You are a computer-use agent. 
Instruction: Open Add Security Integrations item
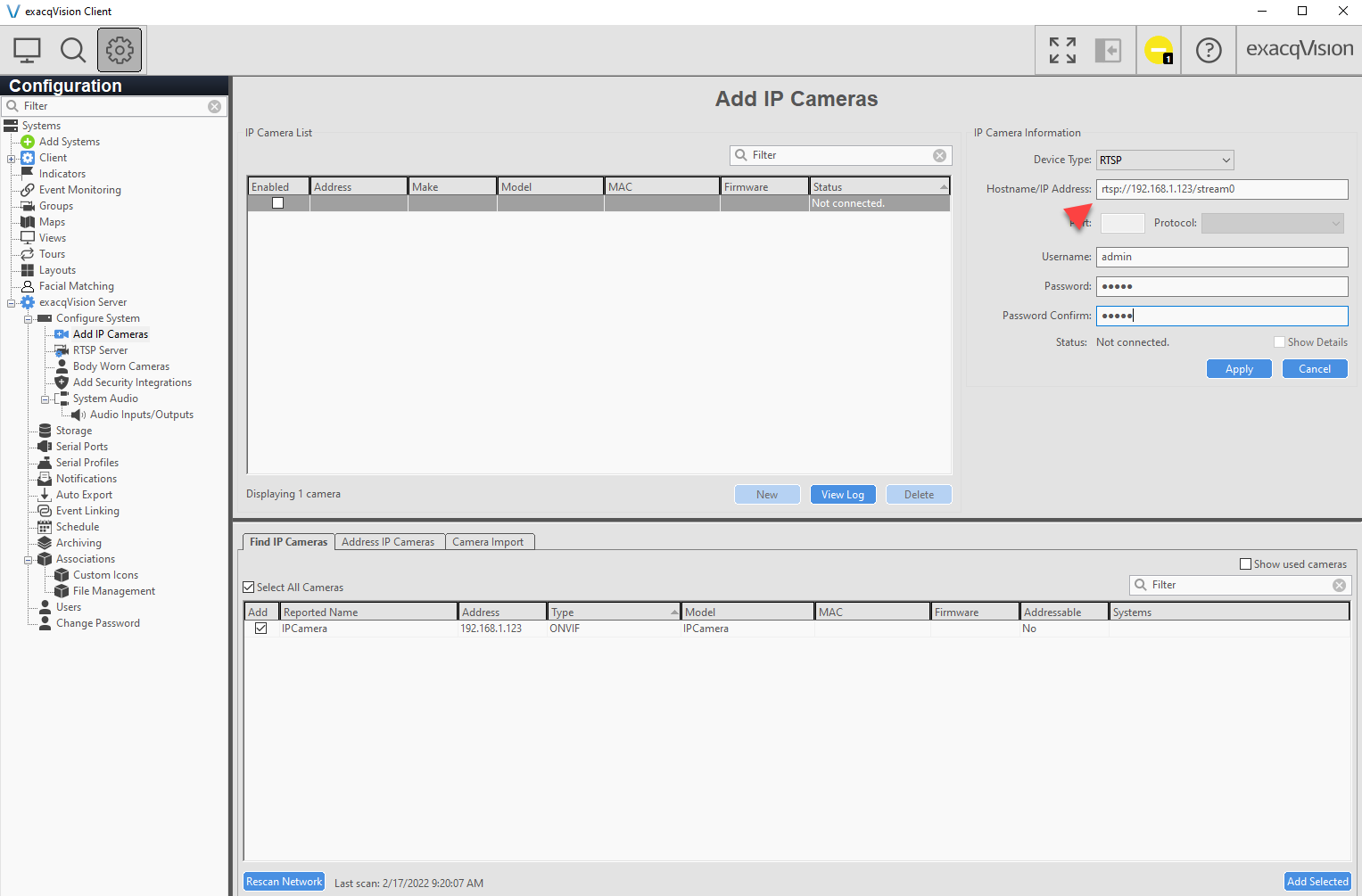point(132,382)
